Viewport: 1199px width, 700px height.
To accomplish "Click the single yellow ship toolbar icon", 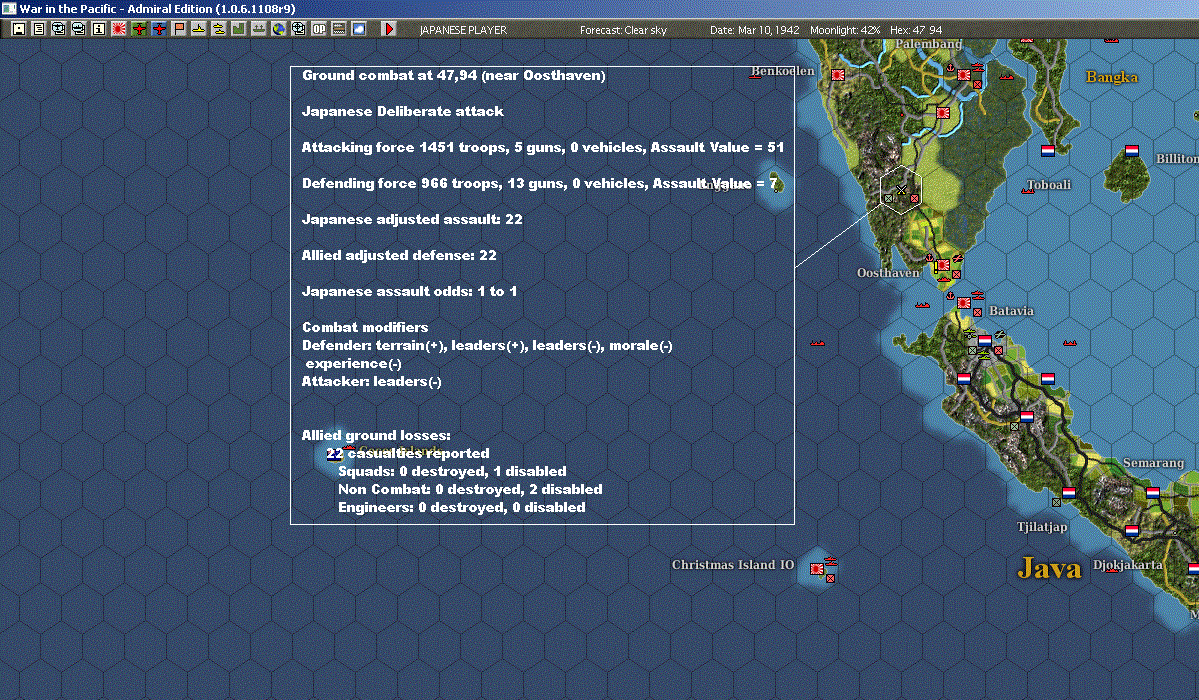I will coord(199,29).
